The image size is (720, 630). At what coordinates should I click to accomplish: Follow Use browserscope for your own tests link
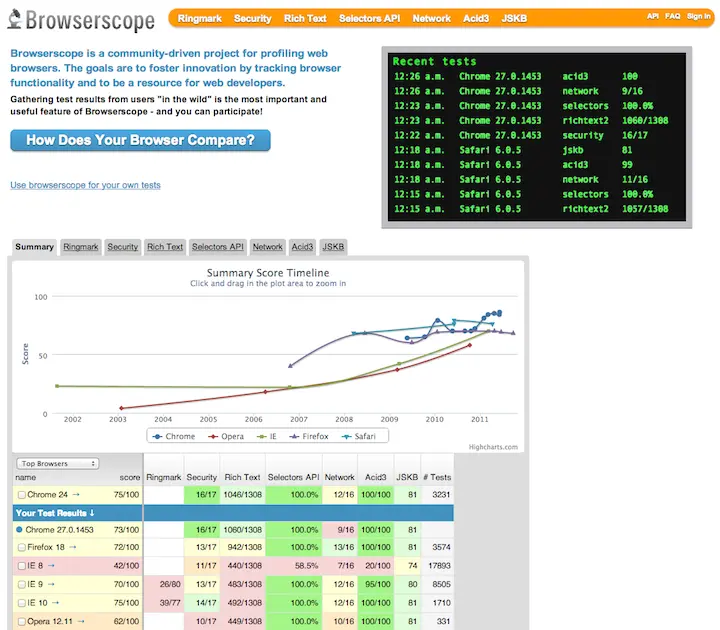point(85,185)
